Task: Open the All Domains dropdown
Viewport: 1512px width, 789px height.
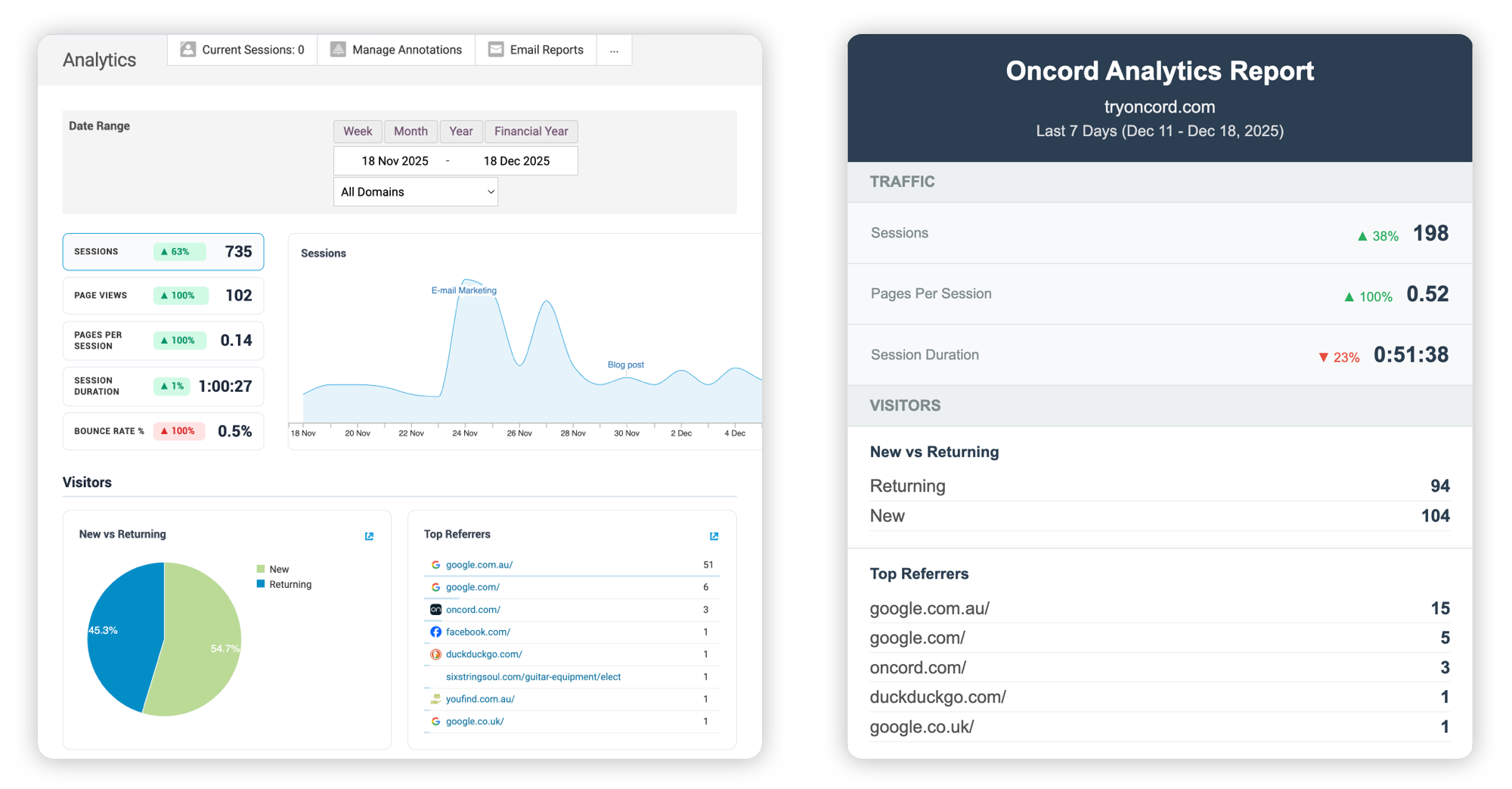Action: coord(416,192)
